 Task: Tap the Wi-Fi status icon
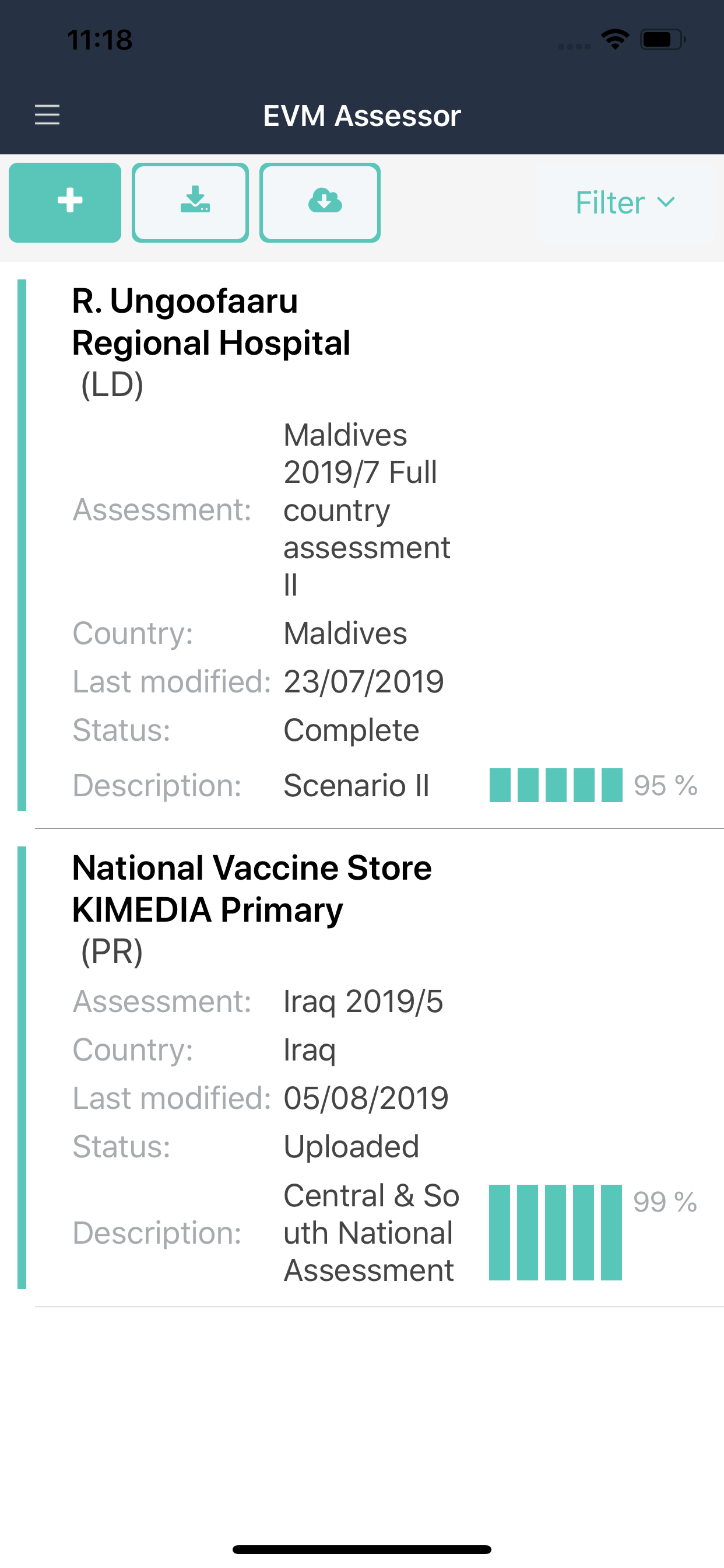[615, 40]
